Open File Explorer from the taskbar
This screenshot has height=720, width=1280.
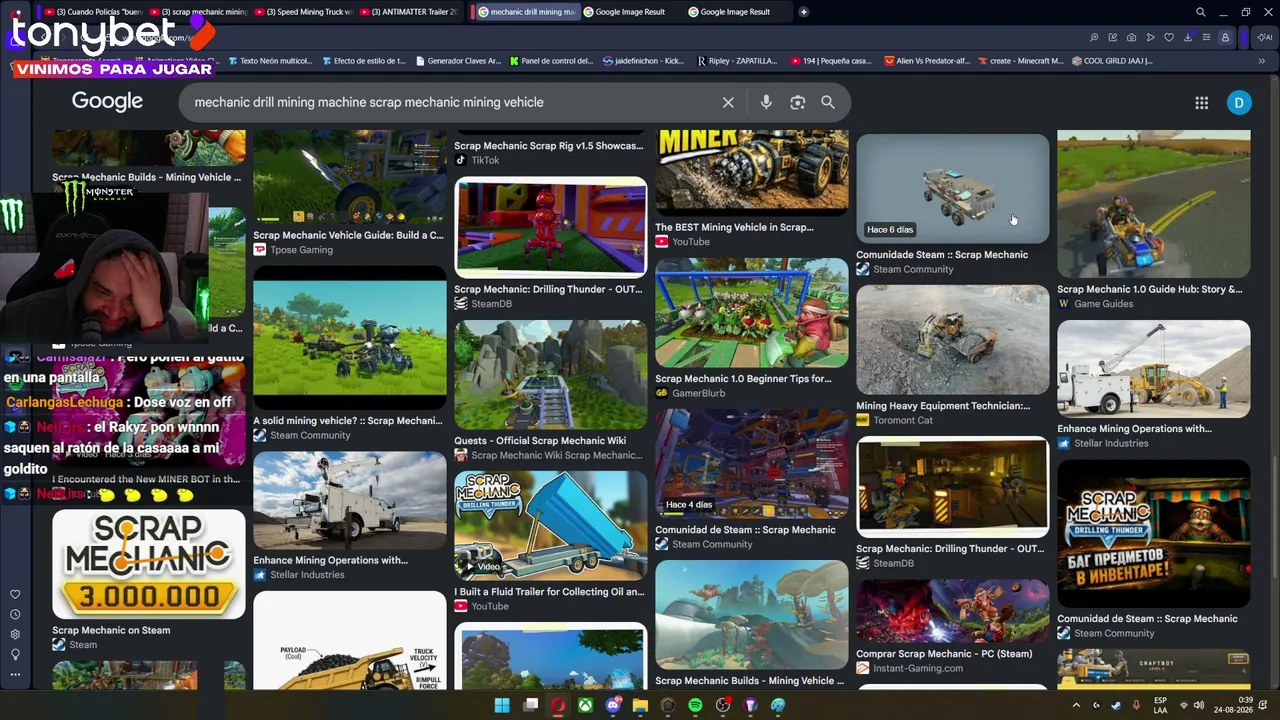(x=640, y=706)
